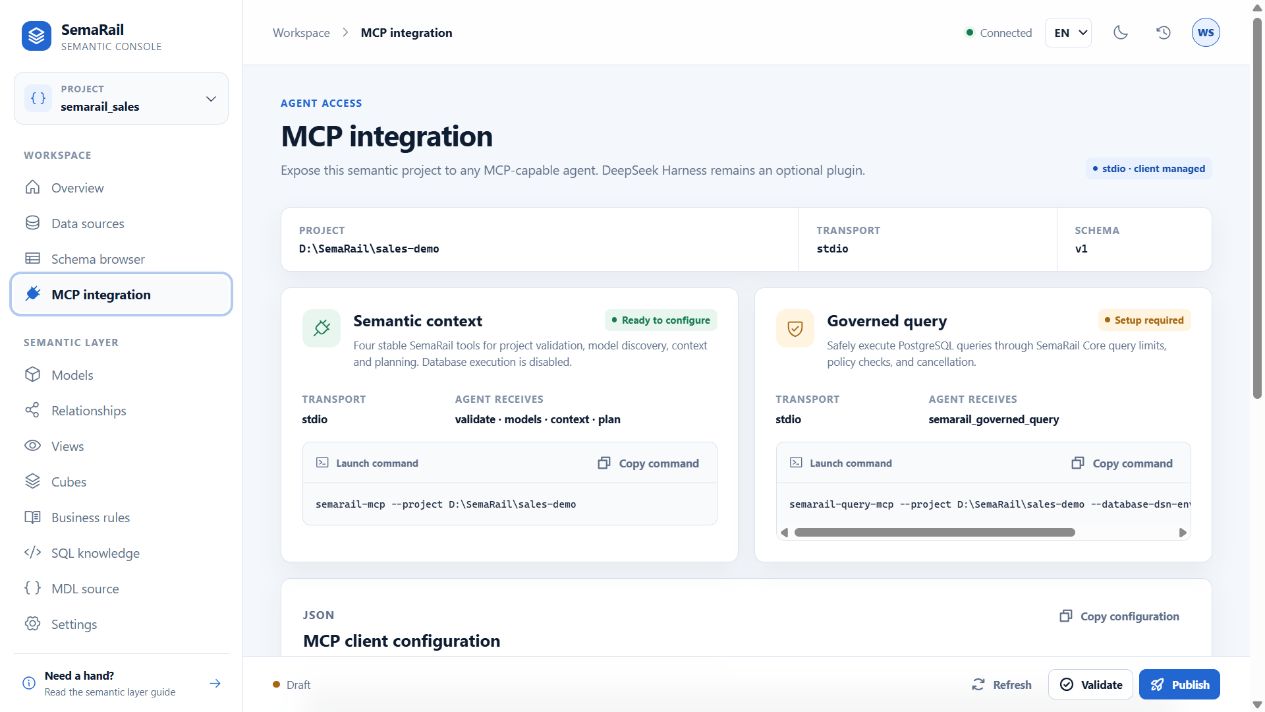Image resolution: width=1265 pixels, height=712 pixels.
Task: Click semarail-query-mcp launch command text
Action: [989, 504]
